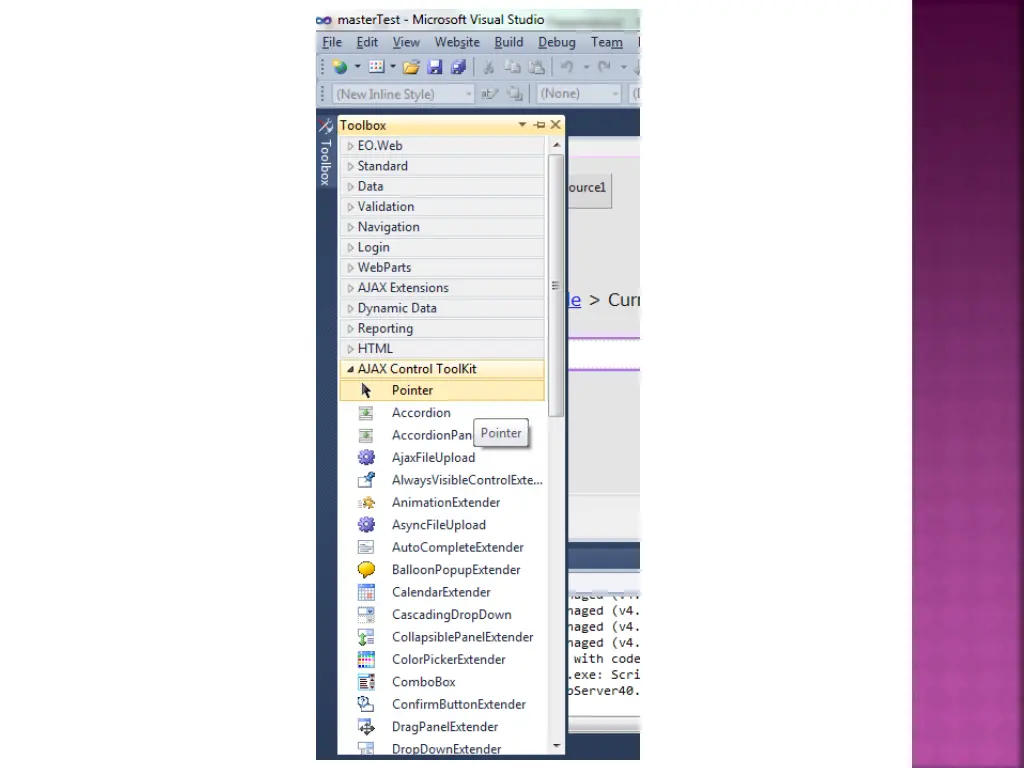Click the Copy toolbar icon
Screen dimensions: 1024x768
click(513, 67)
